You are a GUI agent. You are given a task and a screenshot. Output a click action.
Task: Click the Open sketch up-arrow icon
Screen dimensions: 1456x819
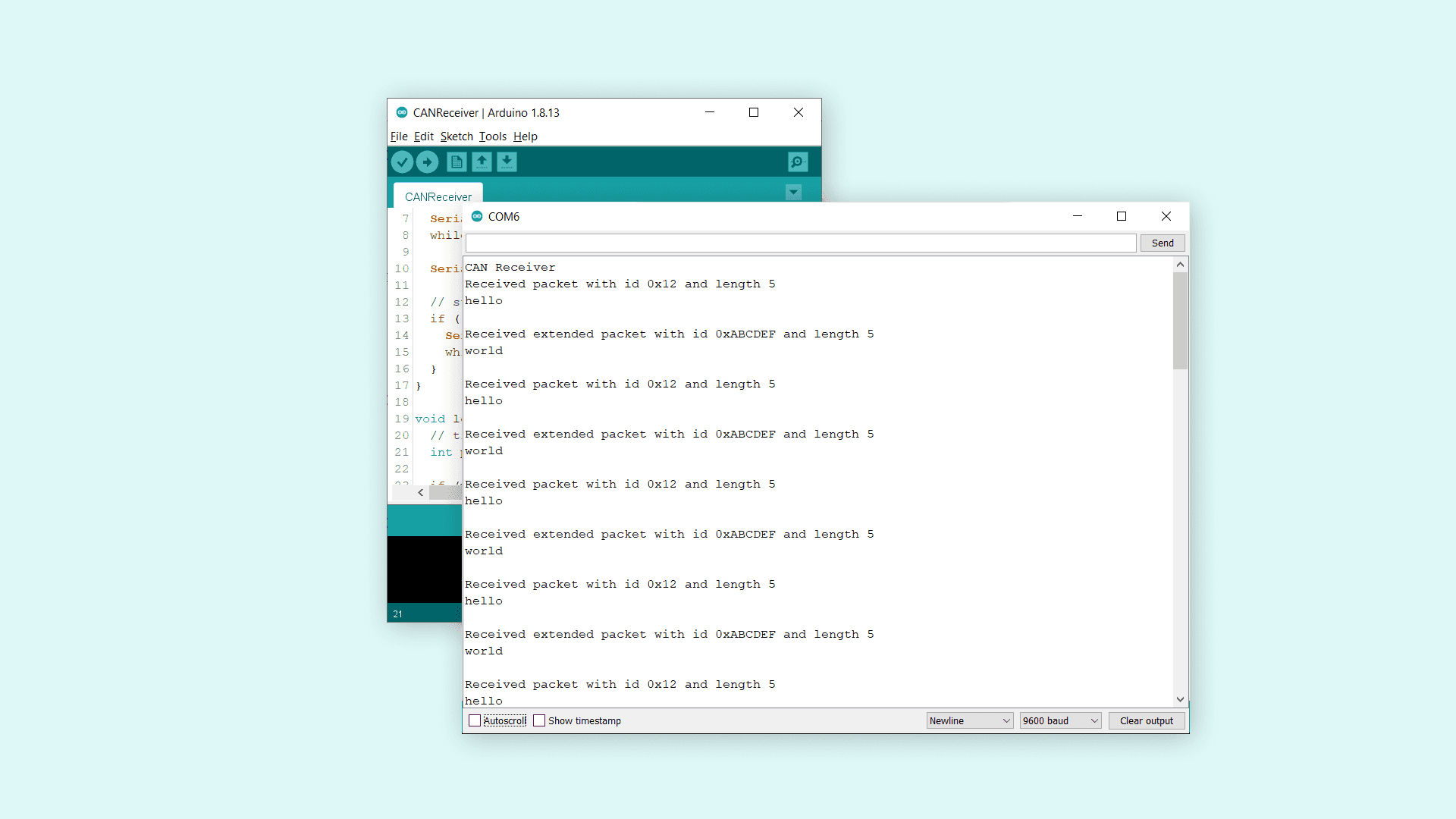482,162
